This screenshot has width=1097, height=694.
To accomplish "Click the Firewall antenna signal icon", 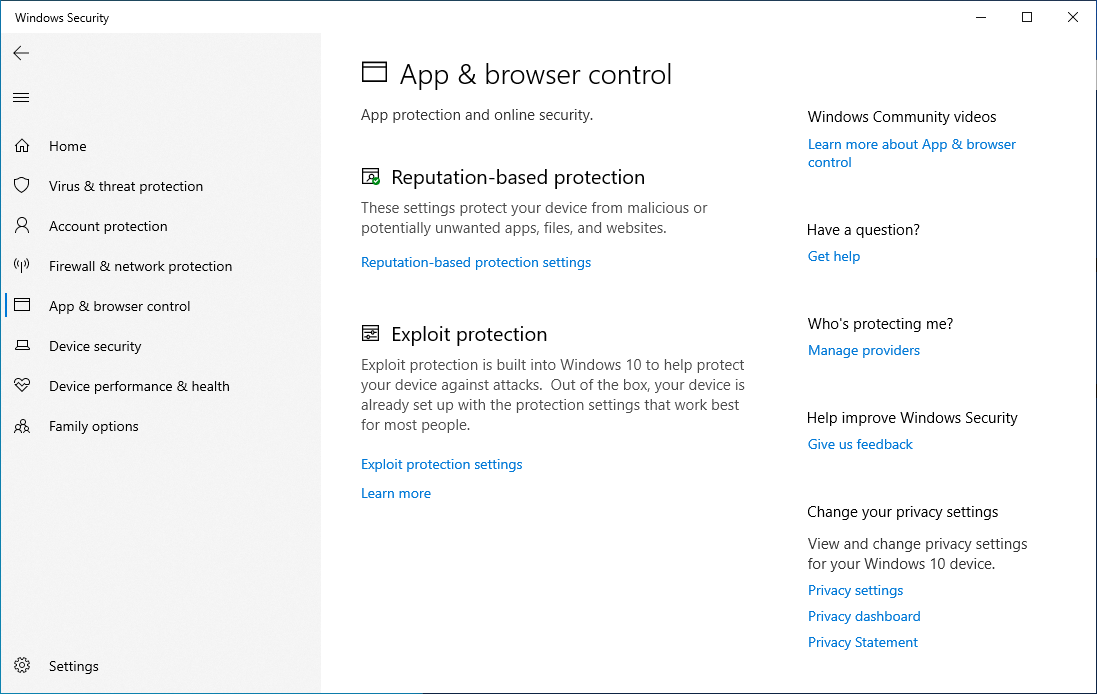I will click(22, 265).
